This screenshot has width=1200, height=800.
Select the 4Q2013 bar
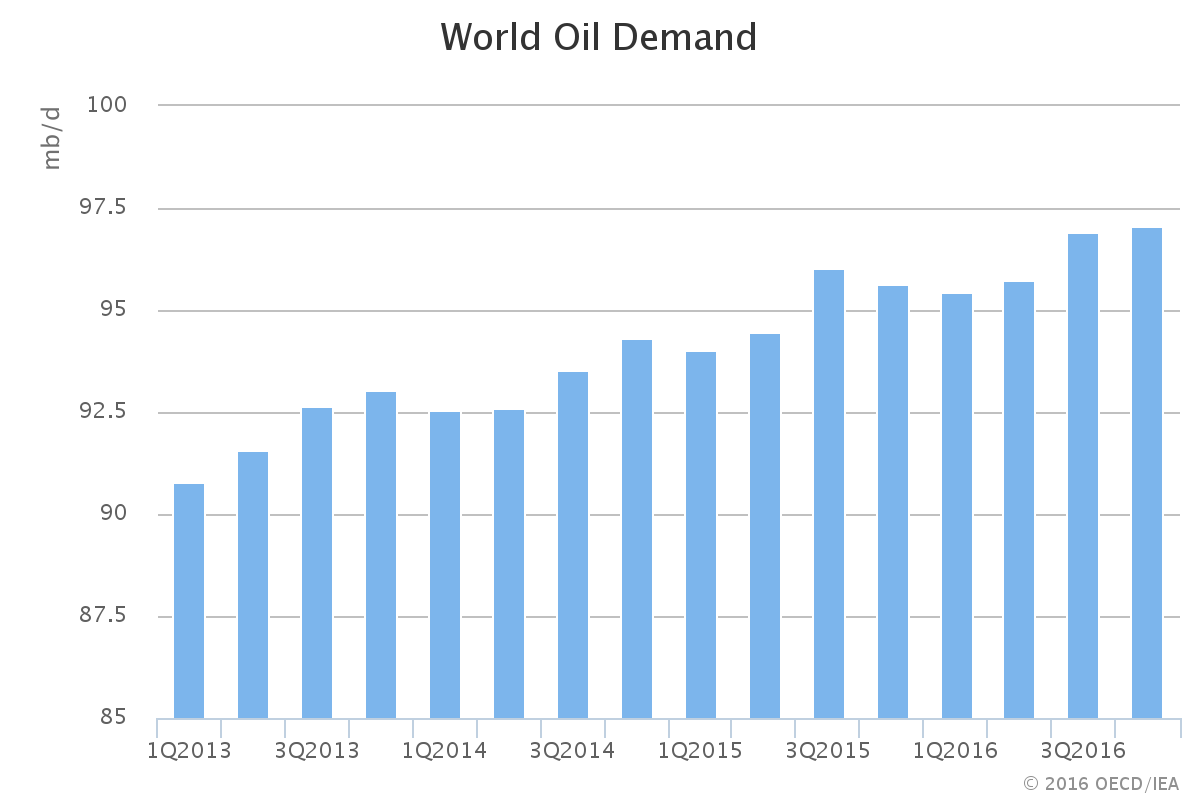[381, 555]
